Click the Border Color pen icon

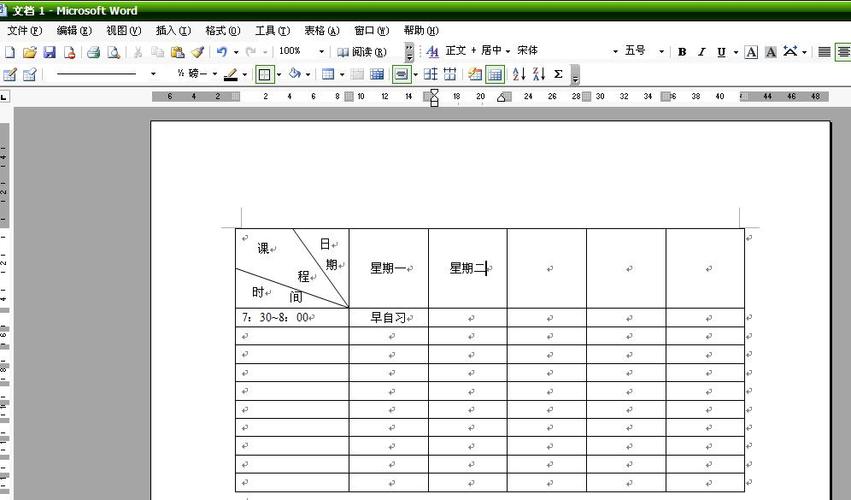tap(231, 74)
